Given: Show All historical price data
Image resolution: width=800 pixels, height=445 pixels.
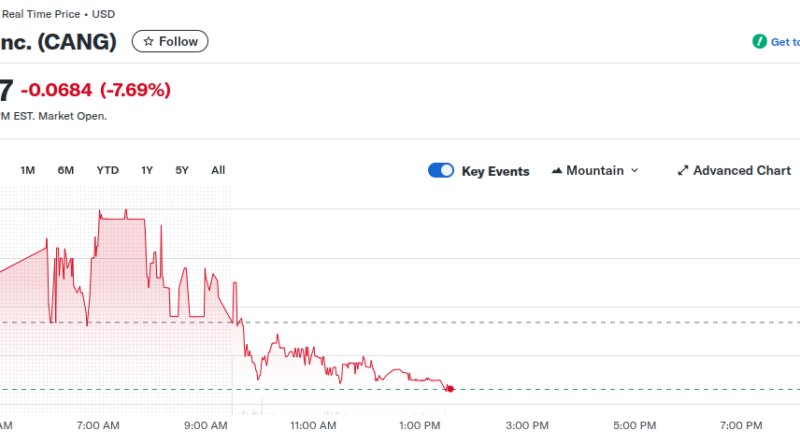Looking at the screenshot, I should pyautogui.click(x=218, y=170).
